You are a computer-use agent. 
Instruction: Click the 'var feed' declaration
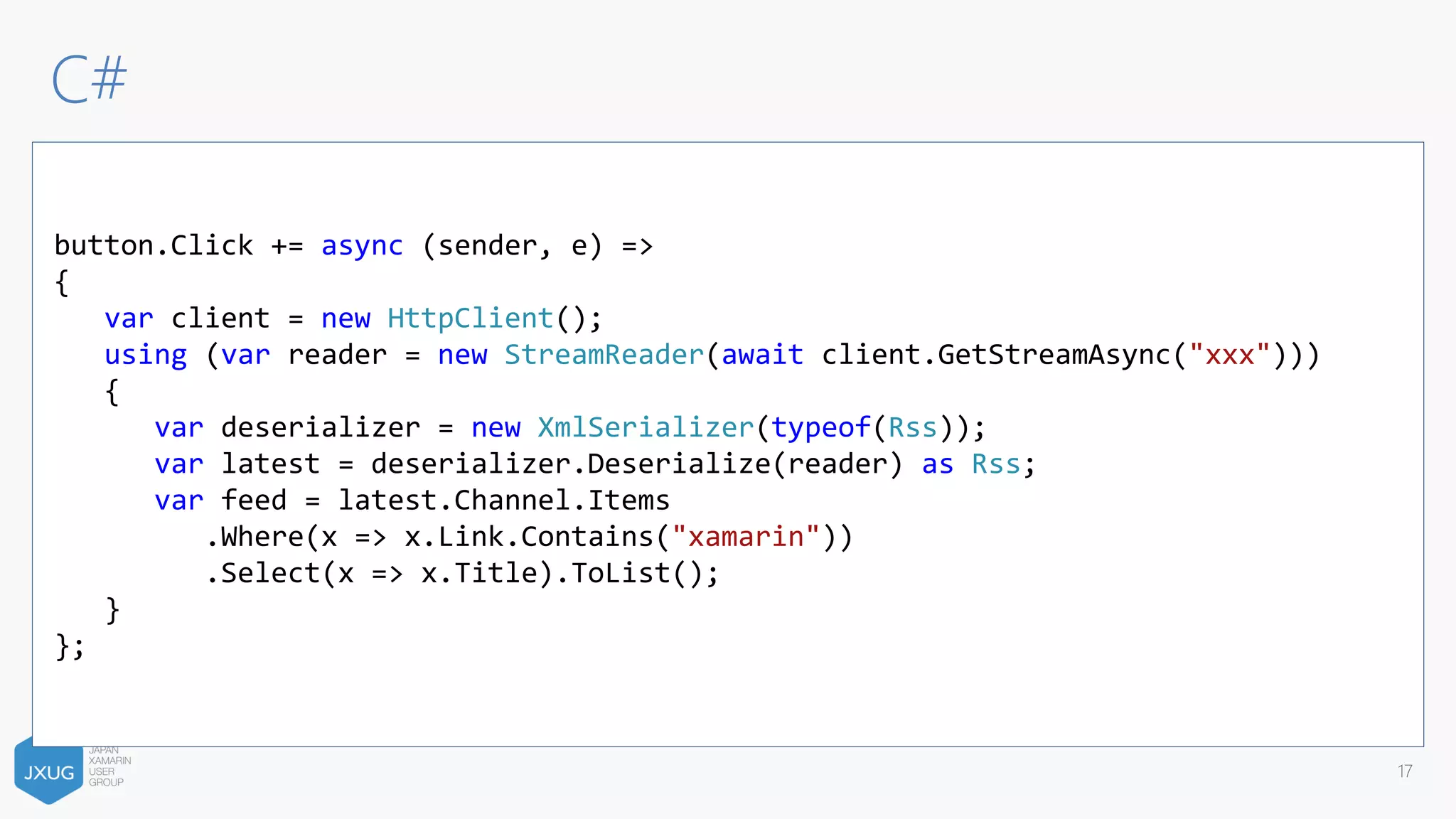pyautogui.click(x=220, y=500)
